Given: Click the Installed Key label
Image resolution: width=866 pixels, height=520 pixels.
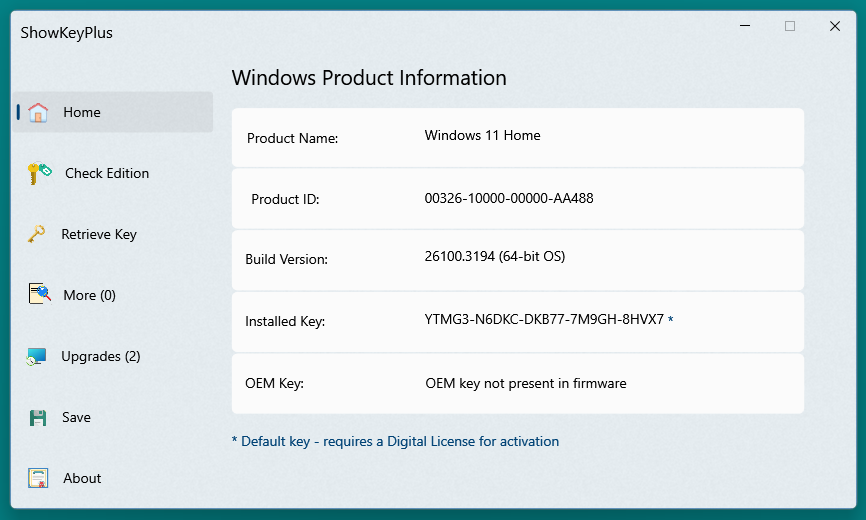Looking at the screenshot, I should click(284, 321).
